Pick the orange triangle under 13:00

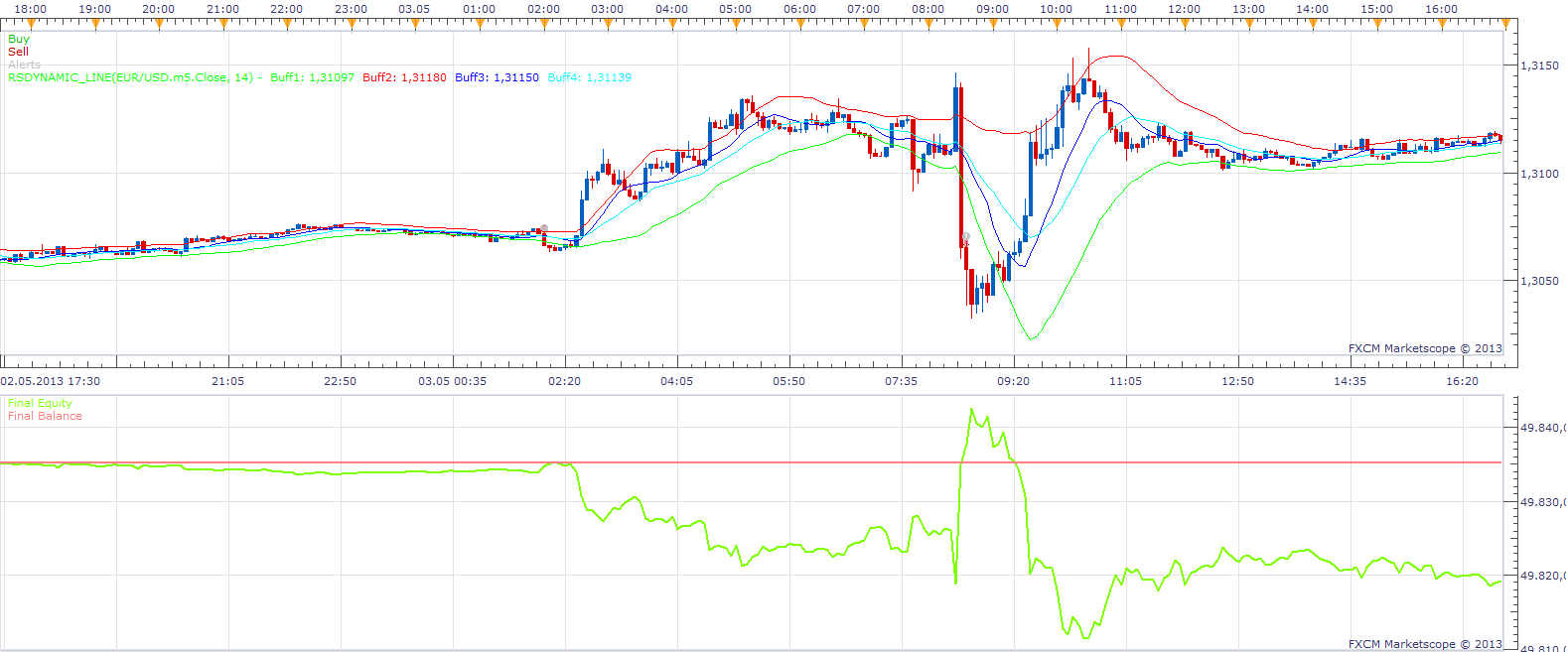click(1249, 24)
